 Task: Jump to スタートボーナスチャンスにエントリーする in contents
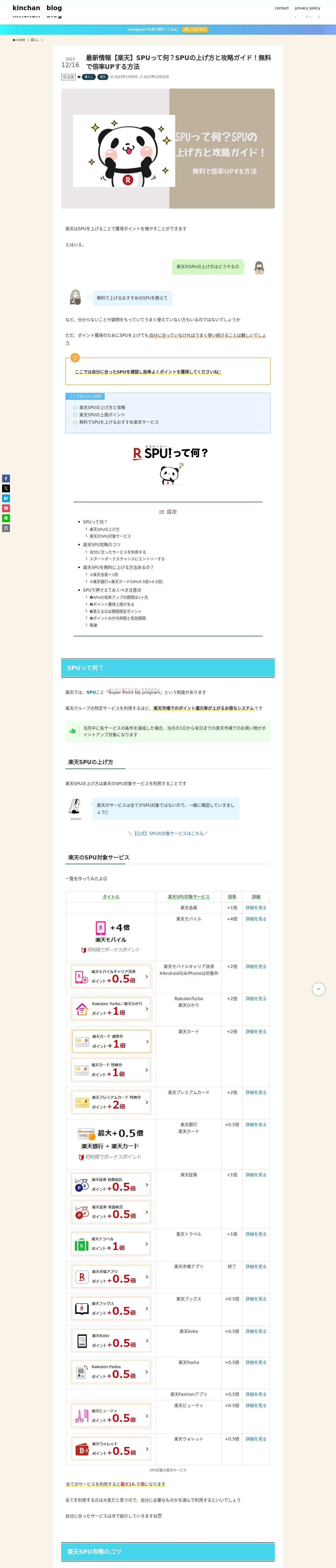pos(127,559)
